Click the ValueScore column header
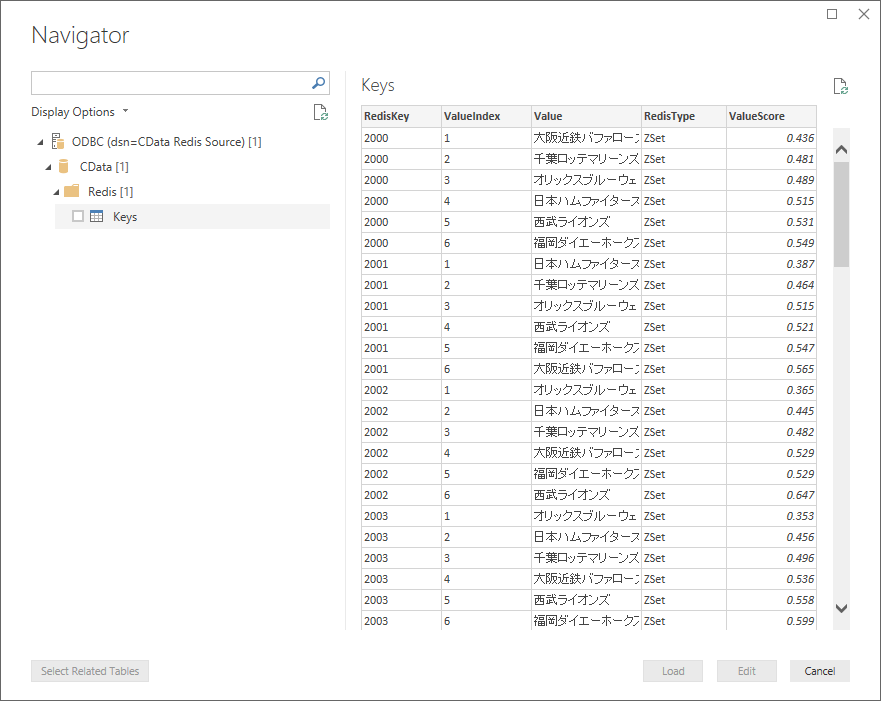This screenshot has height=702, width=882. click(x=771, y=116)
